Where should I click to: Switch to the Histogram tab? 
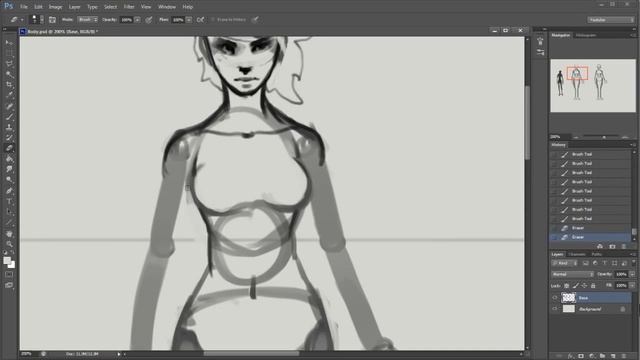point(586,36)
